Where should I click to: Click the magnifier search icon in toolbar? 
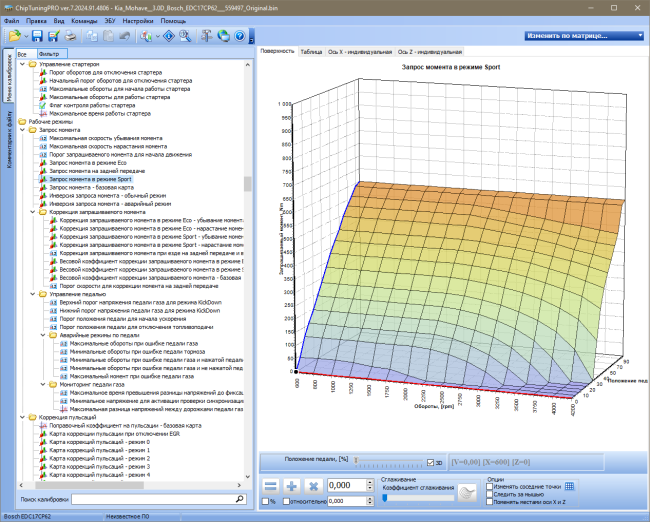coord(185,36)
